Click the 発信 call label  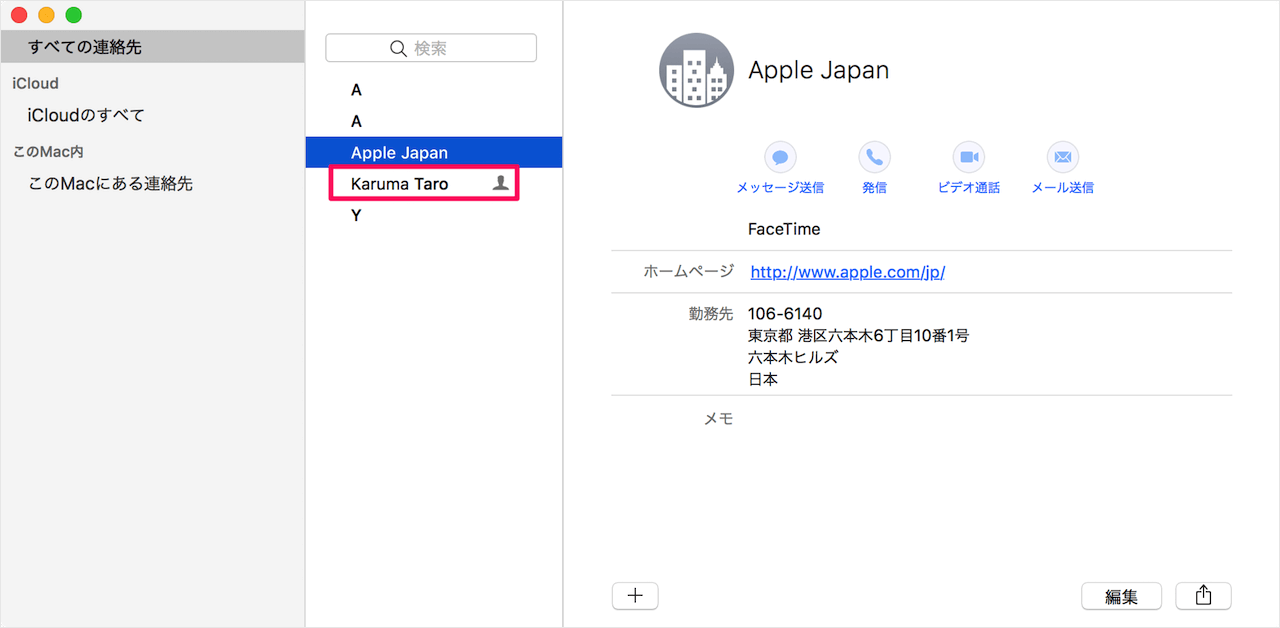coord(874,188)
